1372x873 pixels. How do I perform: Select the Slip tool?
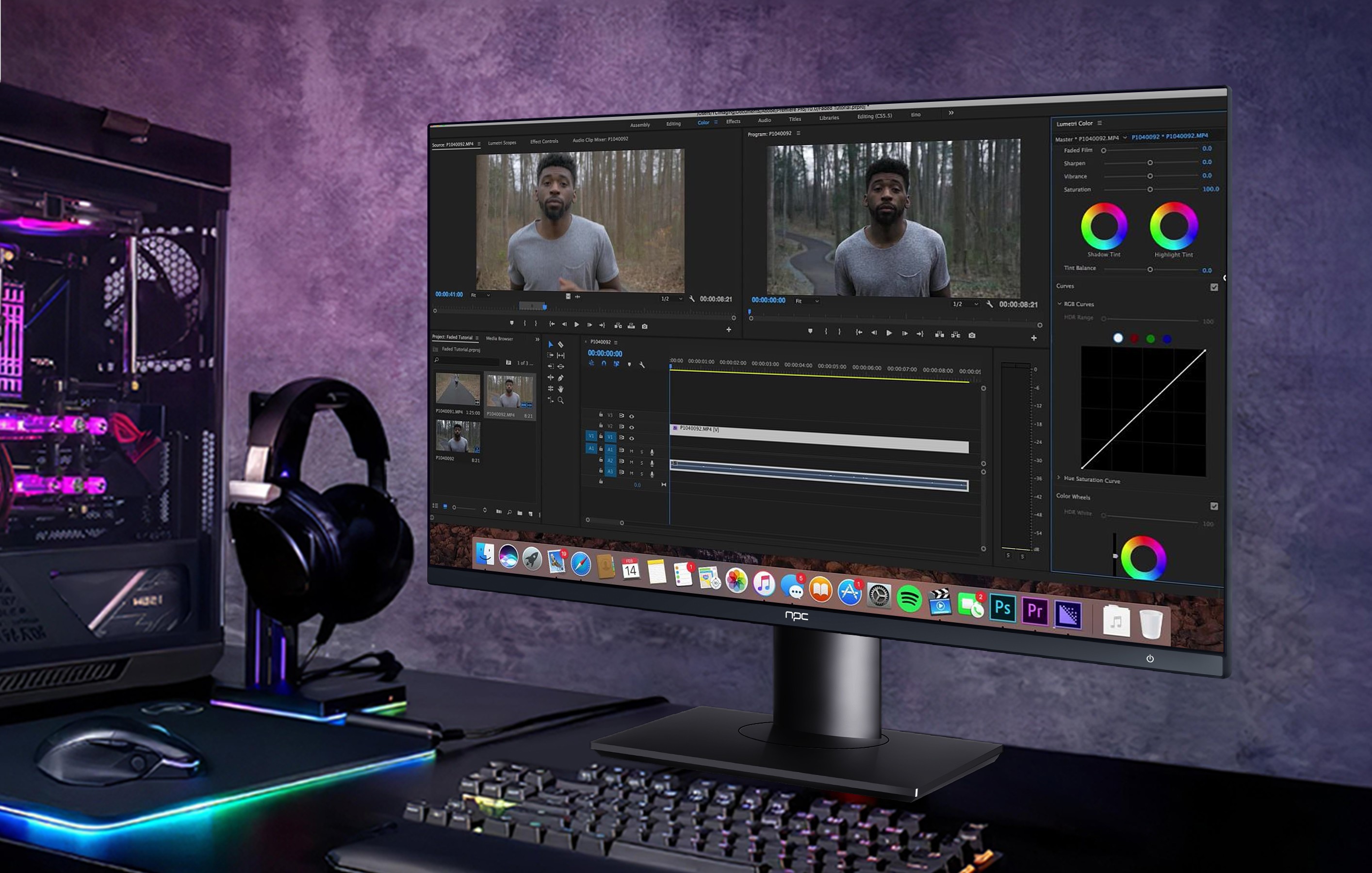tap(561, 355)
